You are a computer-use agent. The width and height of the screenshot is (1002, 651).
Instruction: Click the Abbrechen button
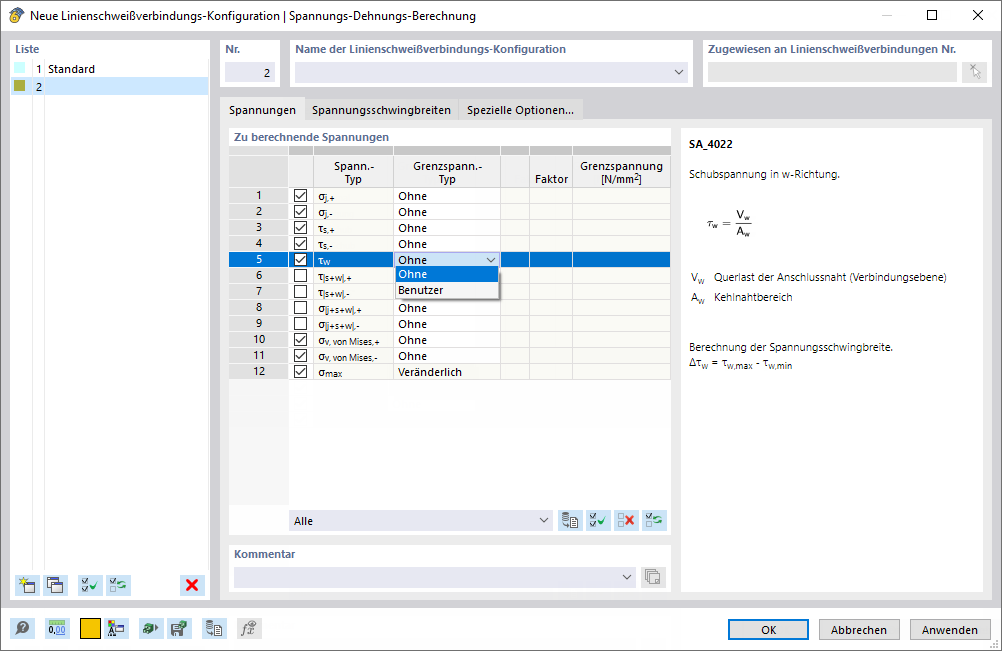tap(859, 629)
